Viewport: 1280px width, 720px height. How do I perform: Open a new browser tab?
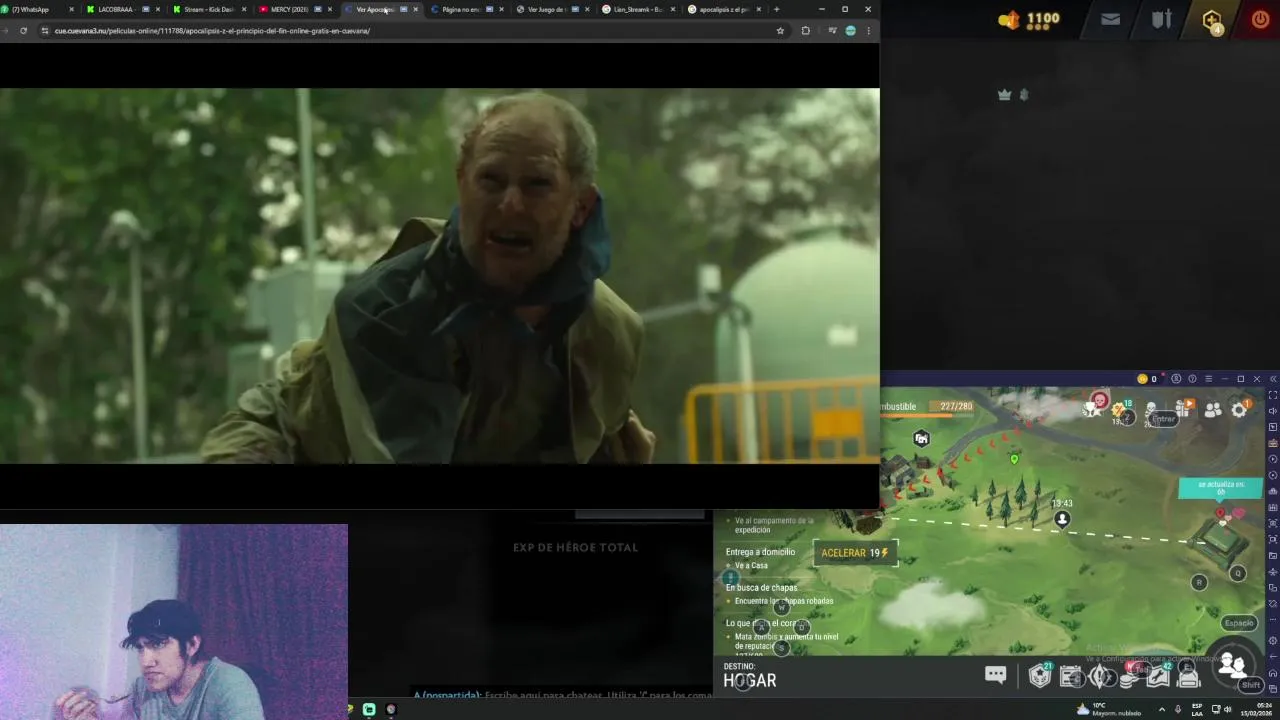776,9
